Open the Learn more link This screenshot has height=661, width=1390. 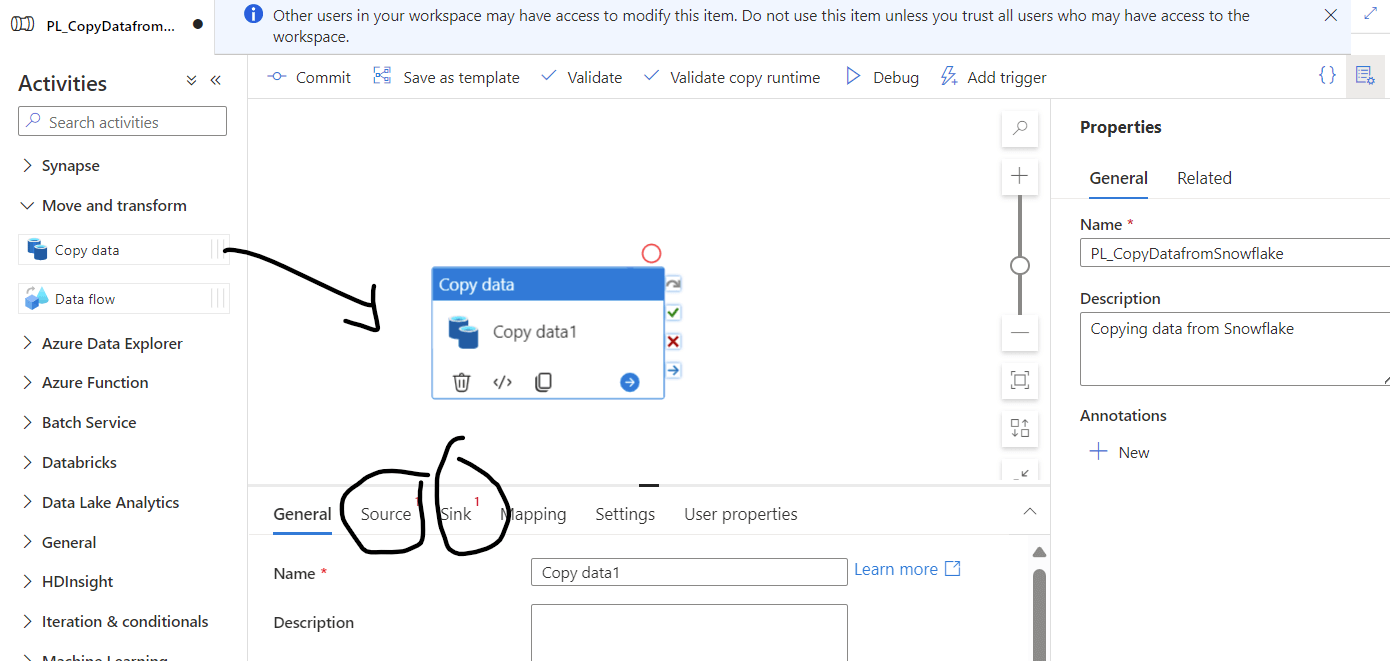pos(907,569)
